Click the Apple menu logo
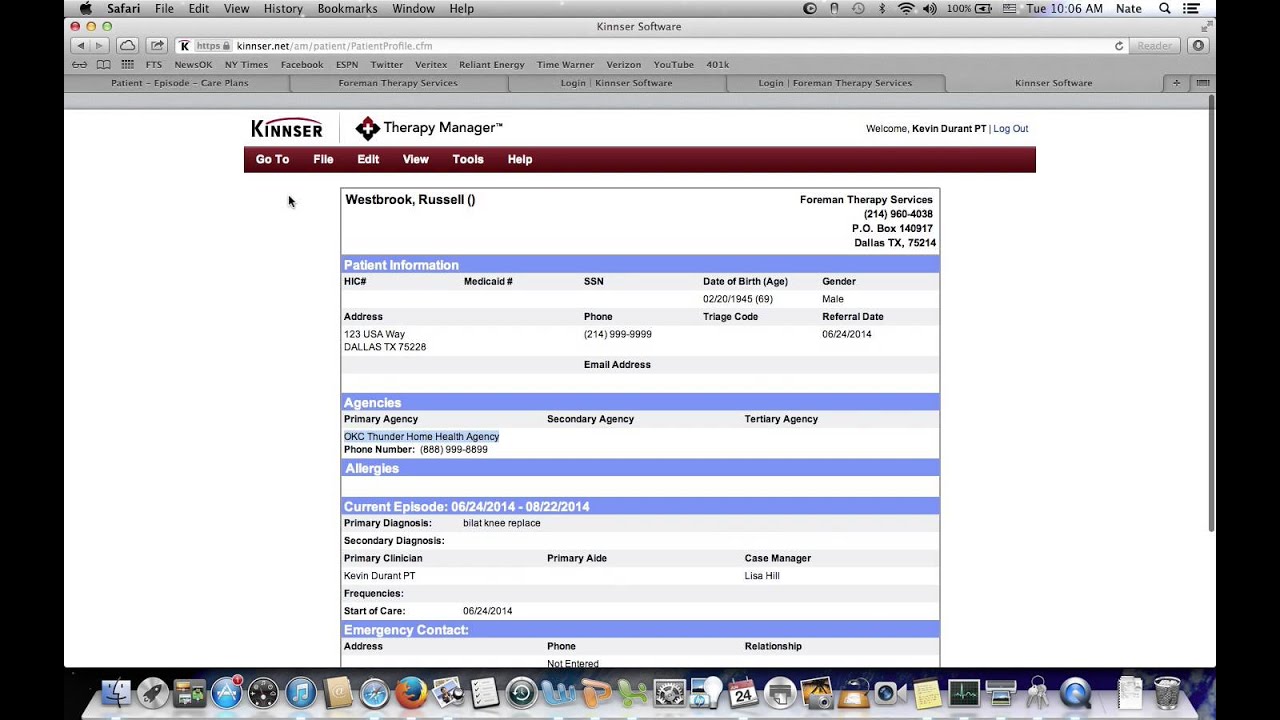This screenshot has width=1280, height=720. pos(85,9)
